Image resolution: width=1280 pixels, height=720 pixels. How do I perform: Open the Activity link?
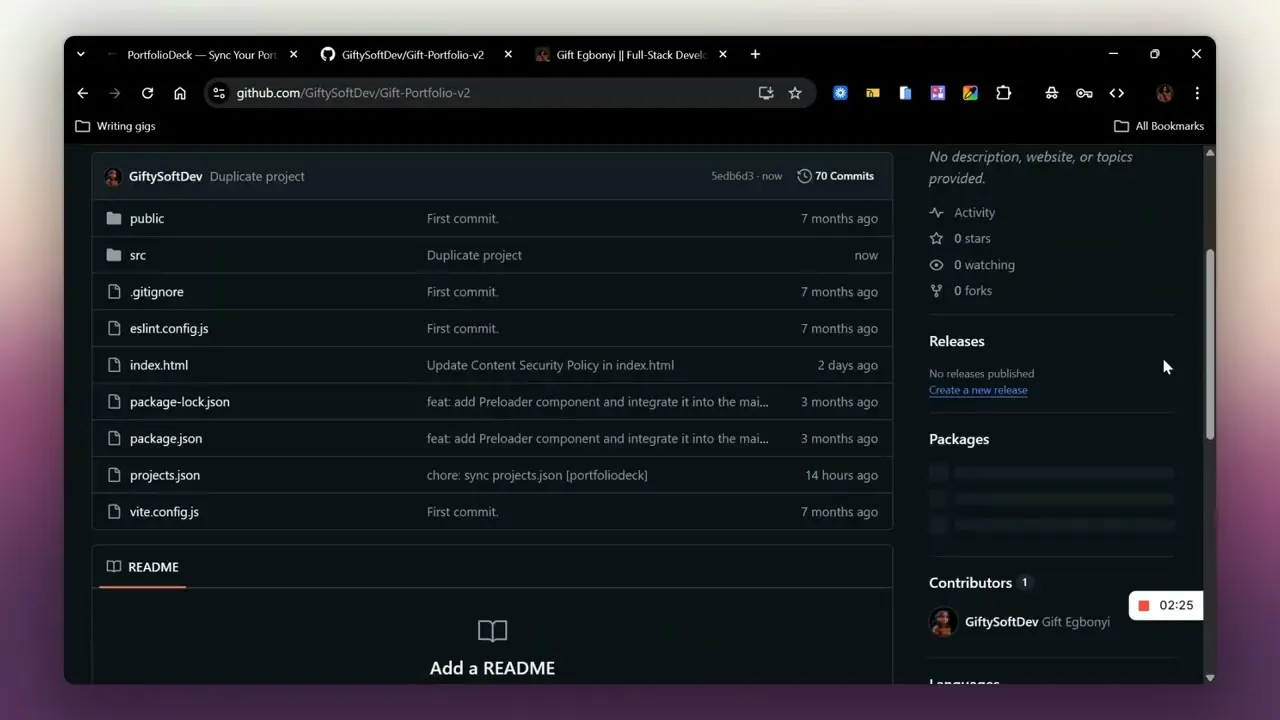962,213
